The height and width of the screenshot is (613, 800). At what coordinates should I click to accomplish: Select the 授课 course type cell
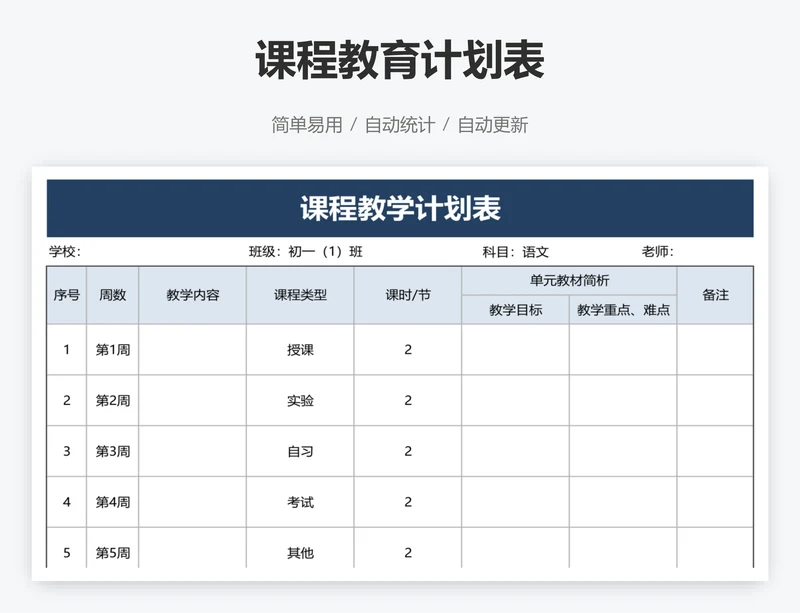(x=300, y=350)
